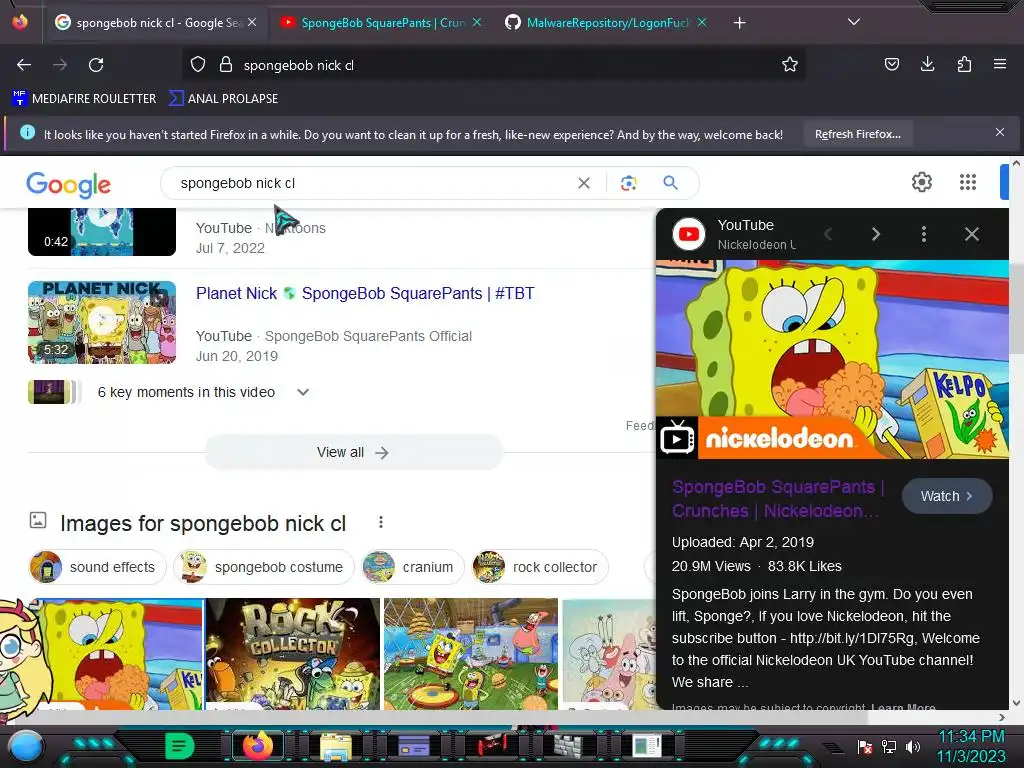Search by image with Google Lens icon

click(628, 184)
